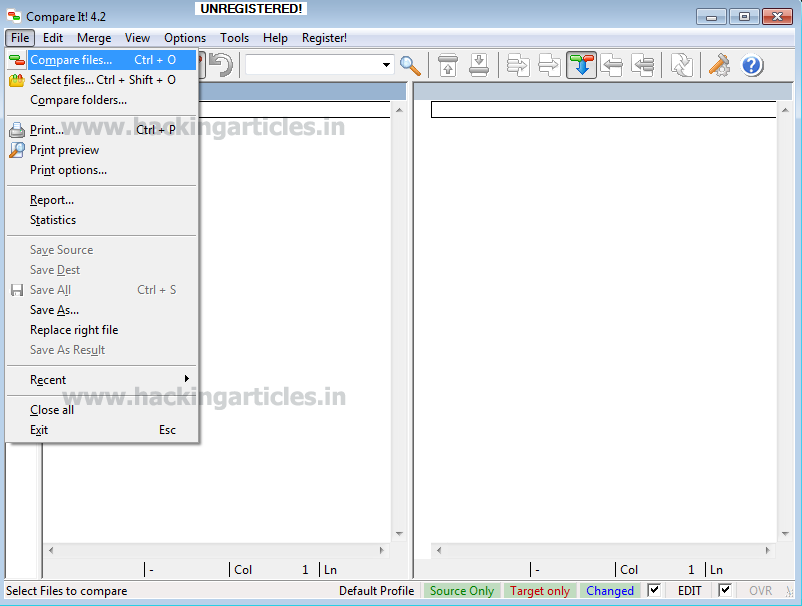Choose Save As... menu entry
Image resolution: width=802 pixels, height=606 pixels.
(x=102, y=310)
